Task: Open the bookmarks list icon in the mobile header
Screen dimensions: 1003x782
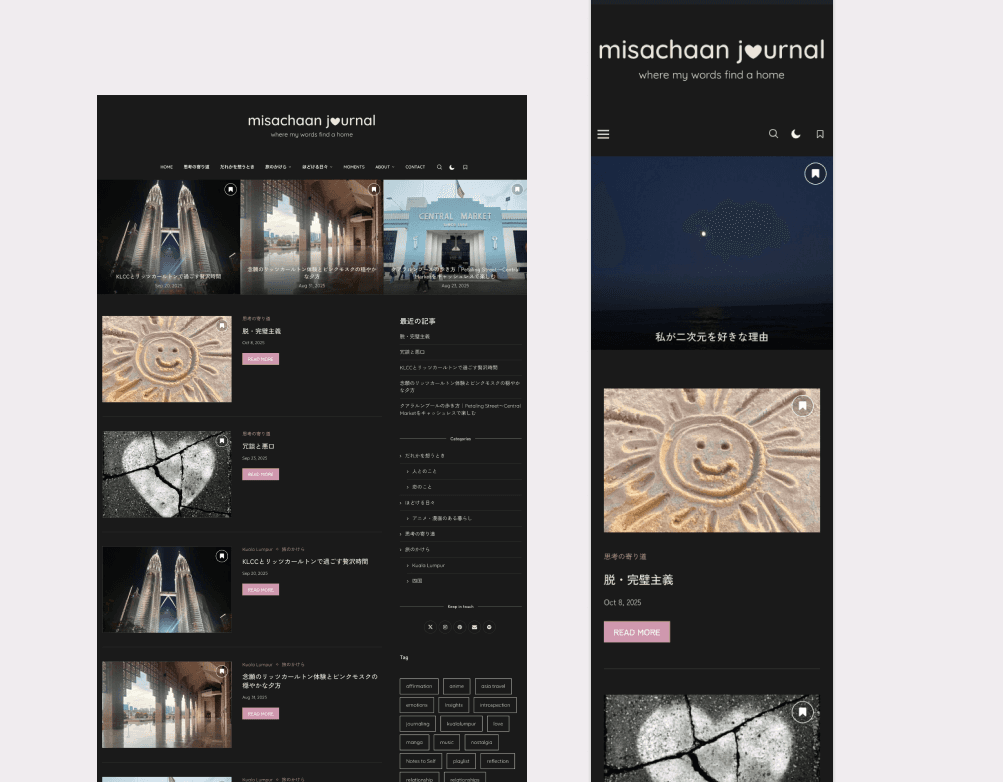Action: point(820,134)
